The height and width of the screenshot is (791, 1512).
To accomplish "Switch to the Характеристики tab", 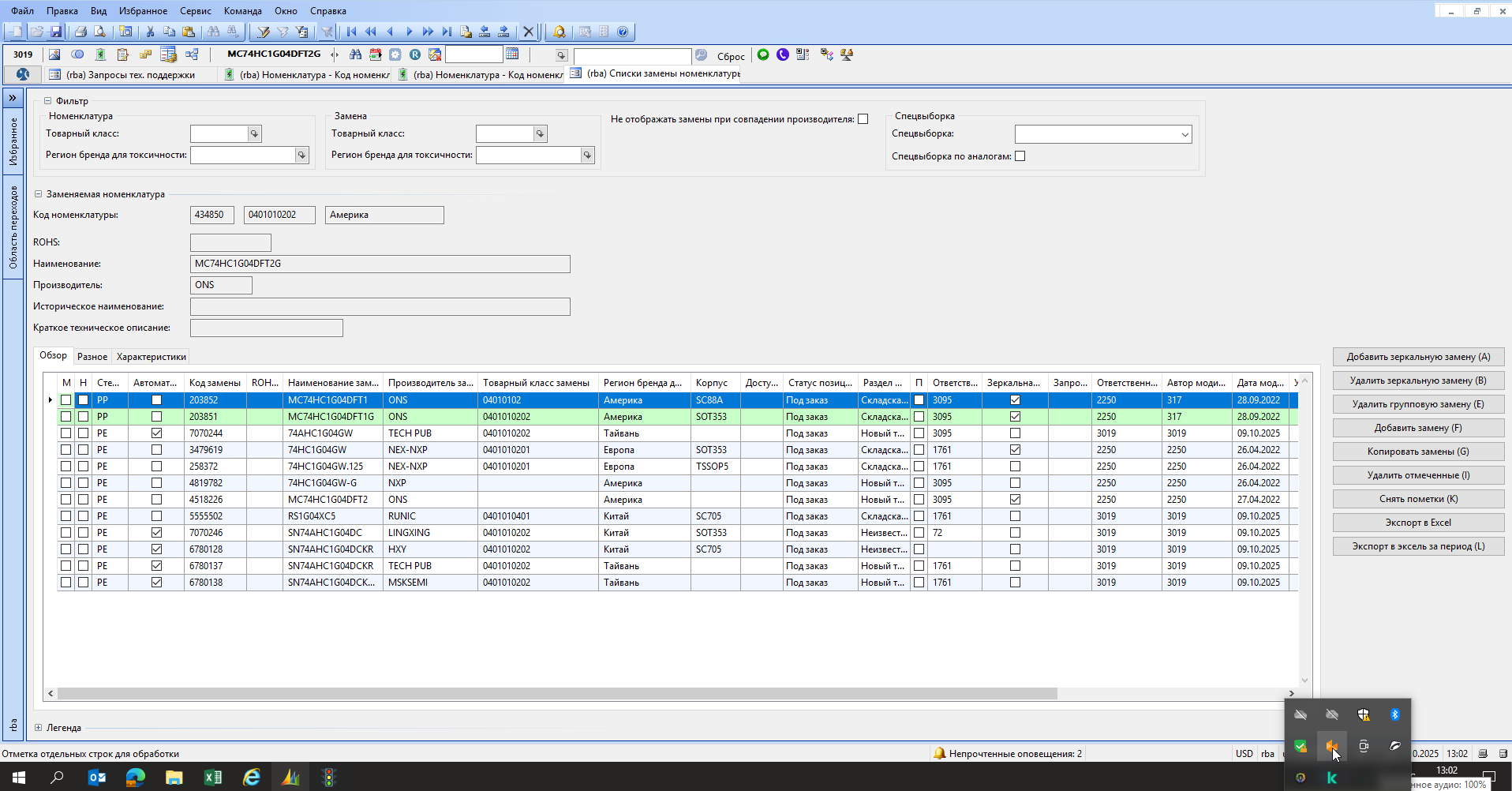I will pyautogui.click(x=151, y=357).
